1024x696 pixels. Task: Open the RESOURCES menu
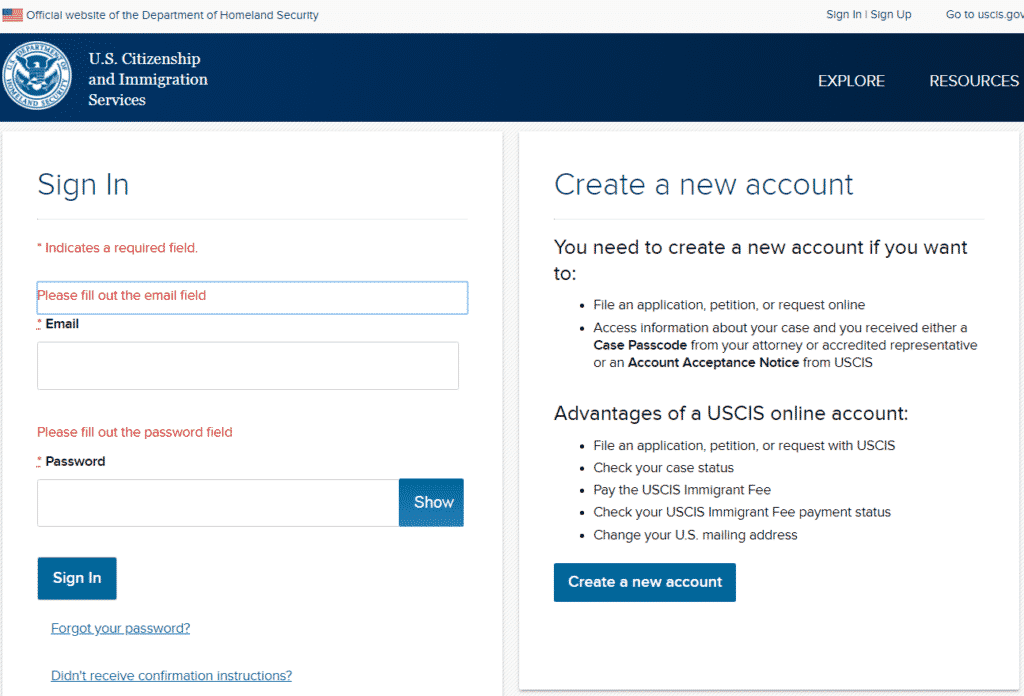pyautogui.click(x=974, y=81)
